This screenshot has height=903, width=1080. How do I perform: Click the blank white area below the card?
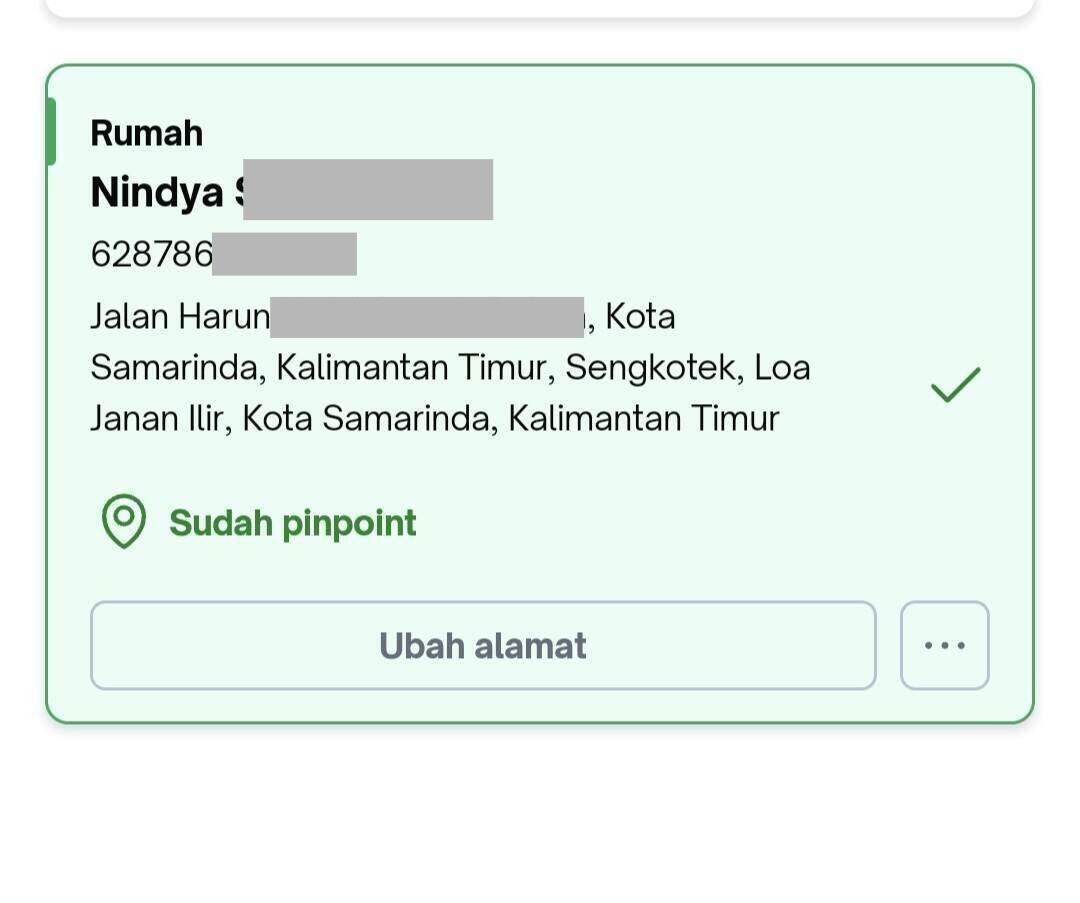(540, 813)
